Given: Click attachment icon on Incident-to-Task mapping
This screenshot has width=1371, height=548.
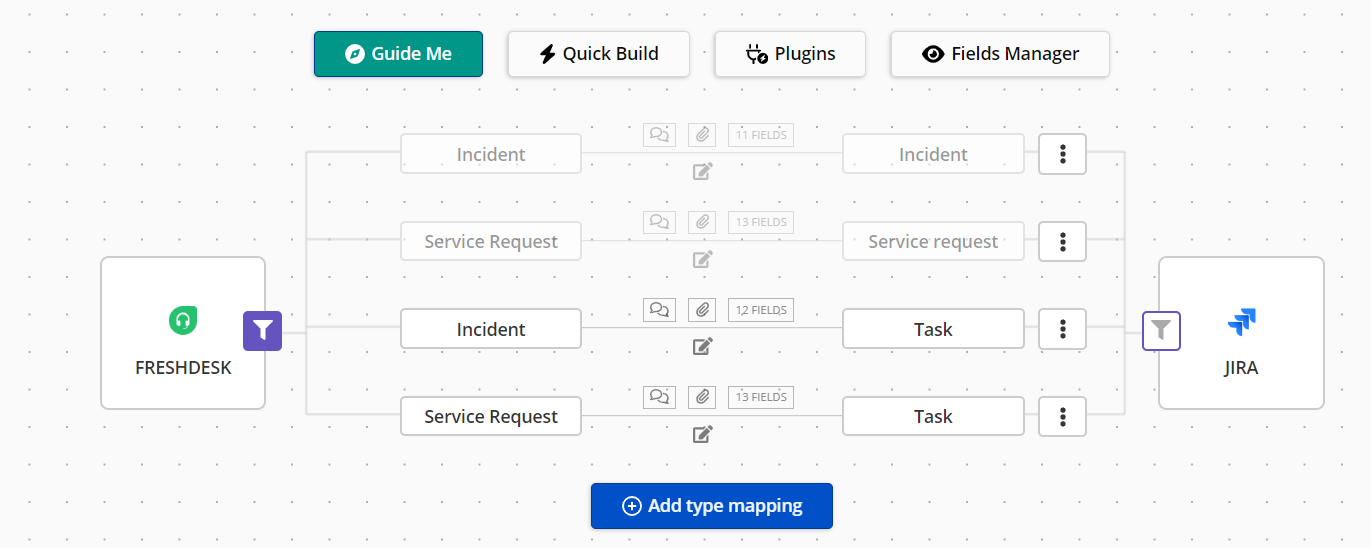Looking at the screenshot, I should (x=703, y=310).
